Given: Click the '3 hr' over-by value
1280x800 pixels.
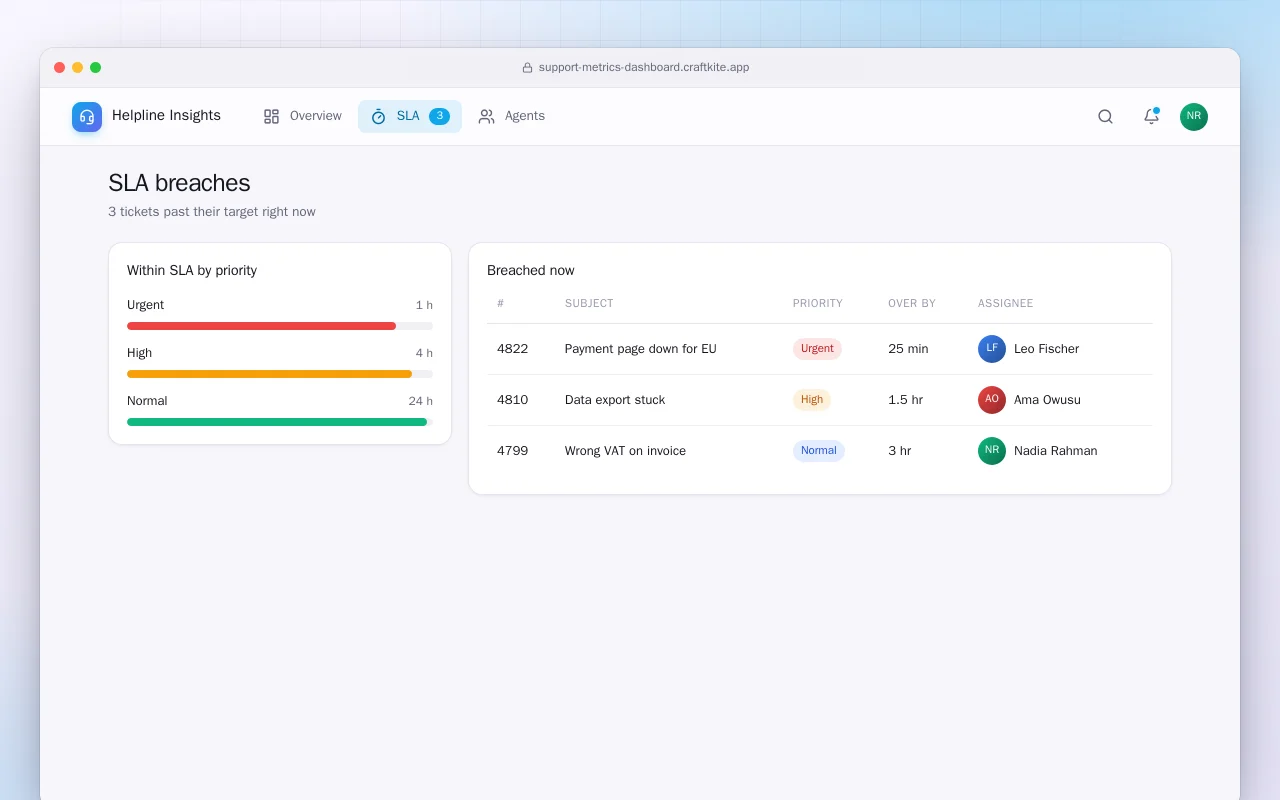Looking at the screenshot, I should point(900,451).
